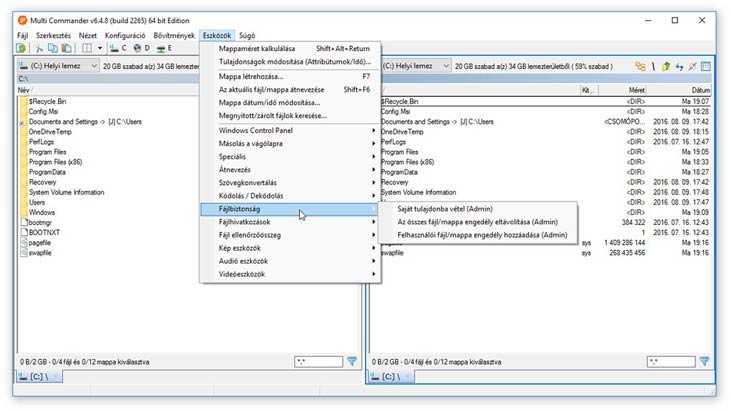
Task: Select the highlighted Fájlbiztonság entry
Action: point(291,209)
